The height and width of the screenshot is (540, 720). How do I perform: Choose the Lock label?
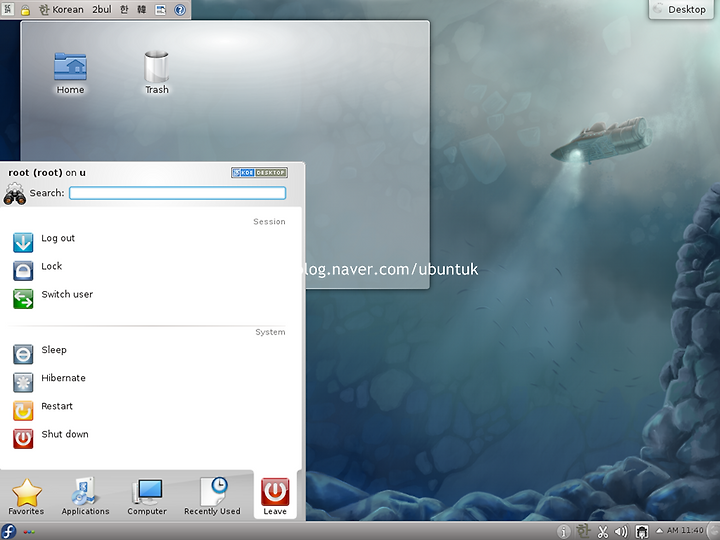point(51,266)
